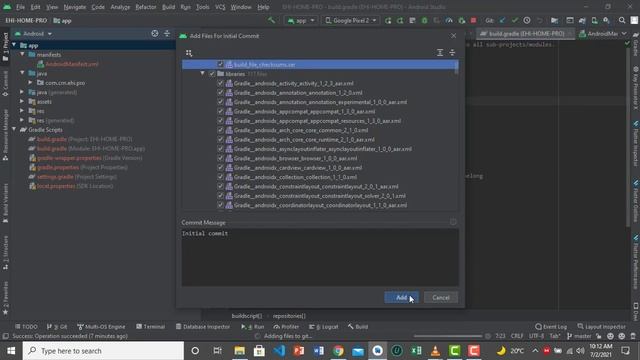Open Excel from the taskbar
Screen dimensions: 640x360
[x=416, y=351]
